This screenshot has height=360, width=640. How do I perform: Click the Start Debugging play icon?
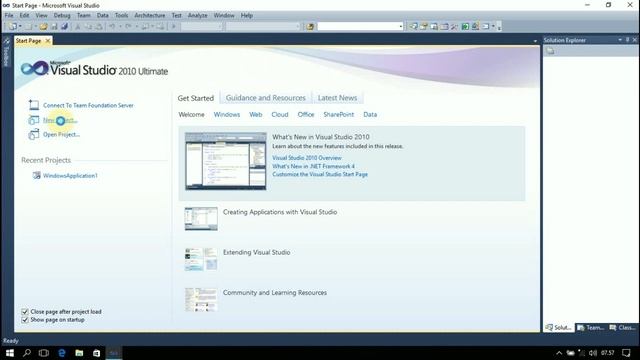[x=173, y=27]
